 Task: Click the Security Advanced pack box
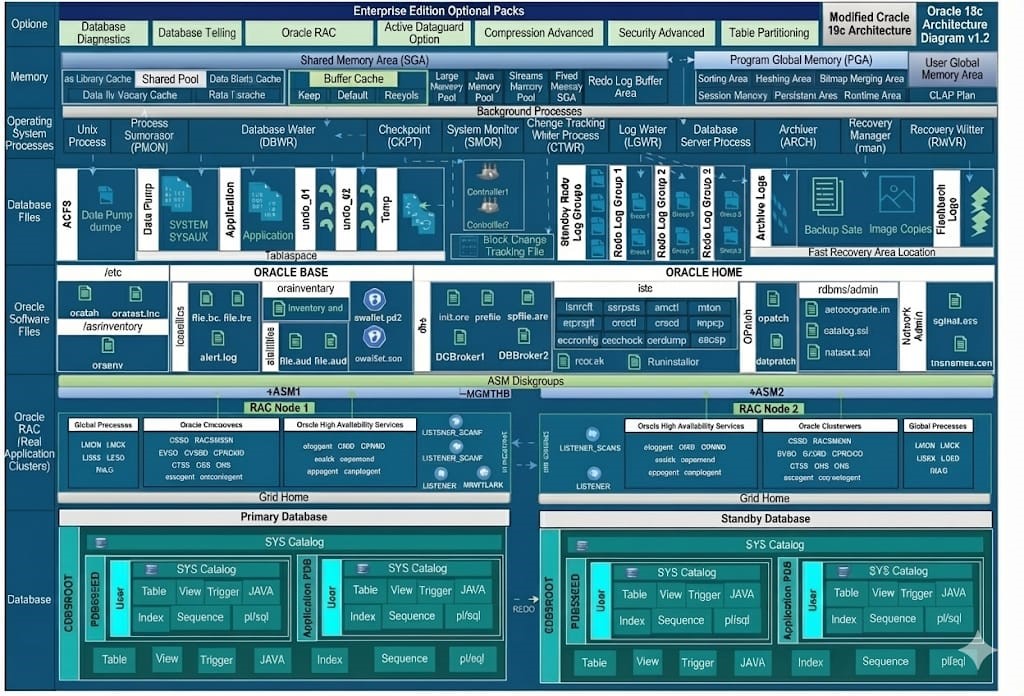(x=661, y=33)
